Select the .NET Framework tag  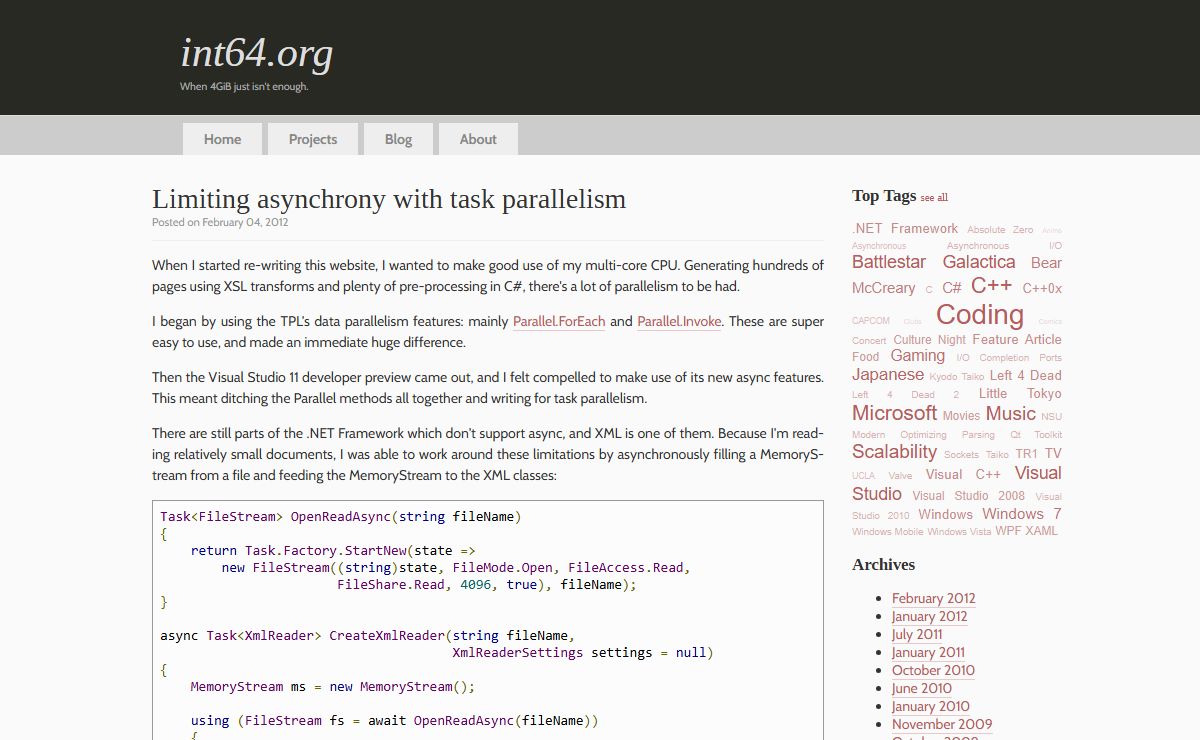click(x=905, y=228)
